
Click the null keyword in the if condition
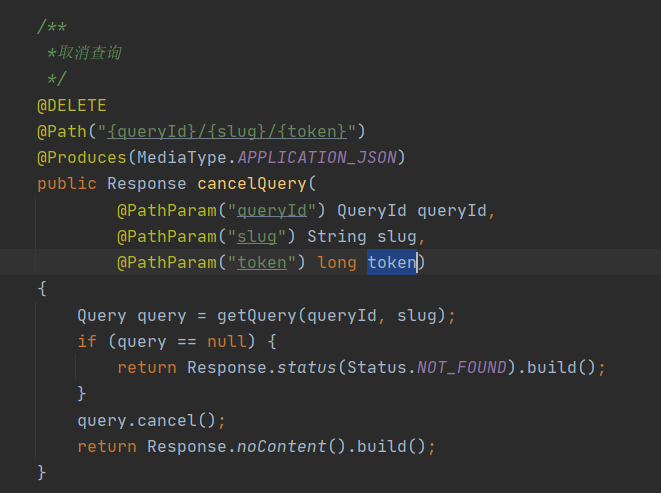(x=227, y=341)
